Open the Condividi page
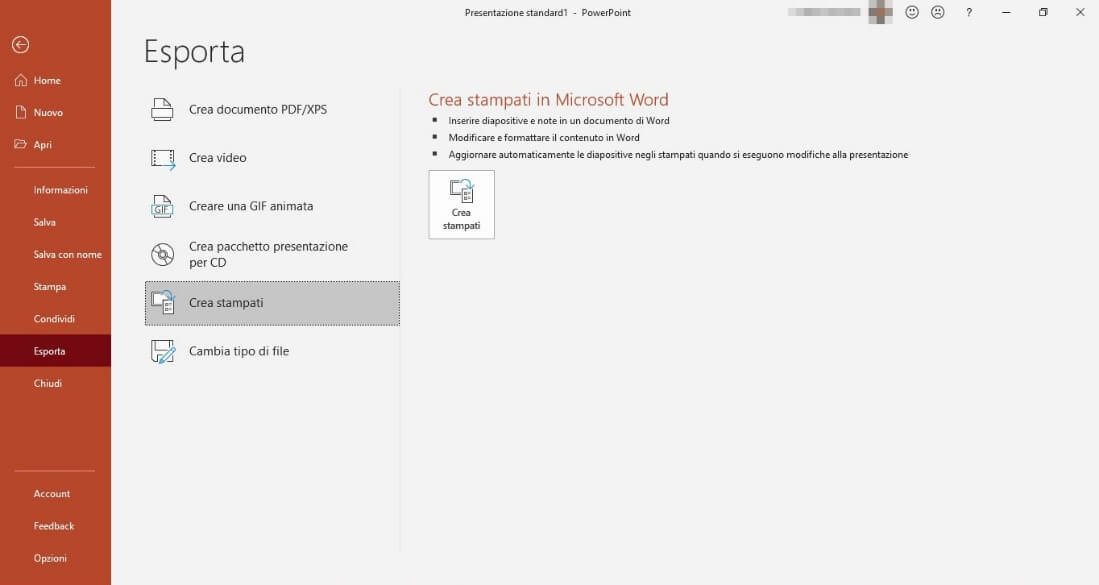This screenshot has height=585, width=1099. point(54,319)
